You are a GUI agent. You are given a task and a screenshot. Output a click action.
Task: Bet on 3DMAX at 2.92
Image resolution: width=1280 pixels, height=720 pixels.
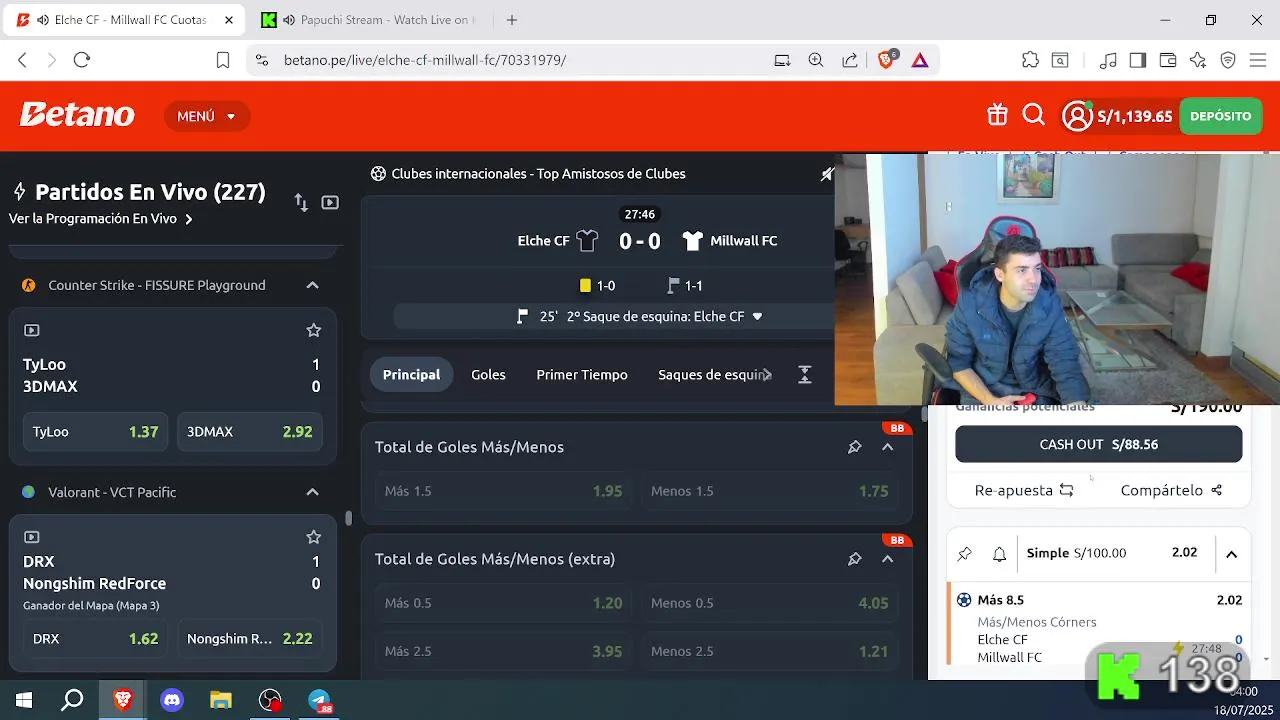click(x=250, y=432)
